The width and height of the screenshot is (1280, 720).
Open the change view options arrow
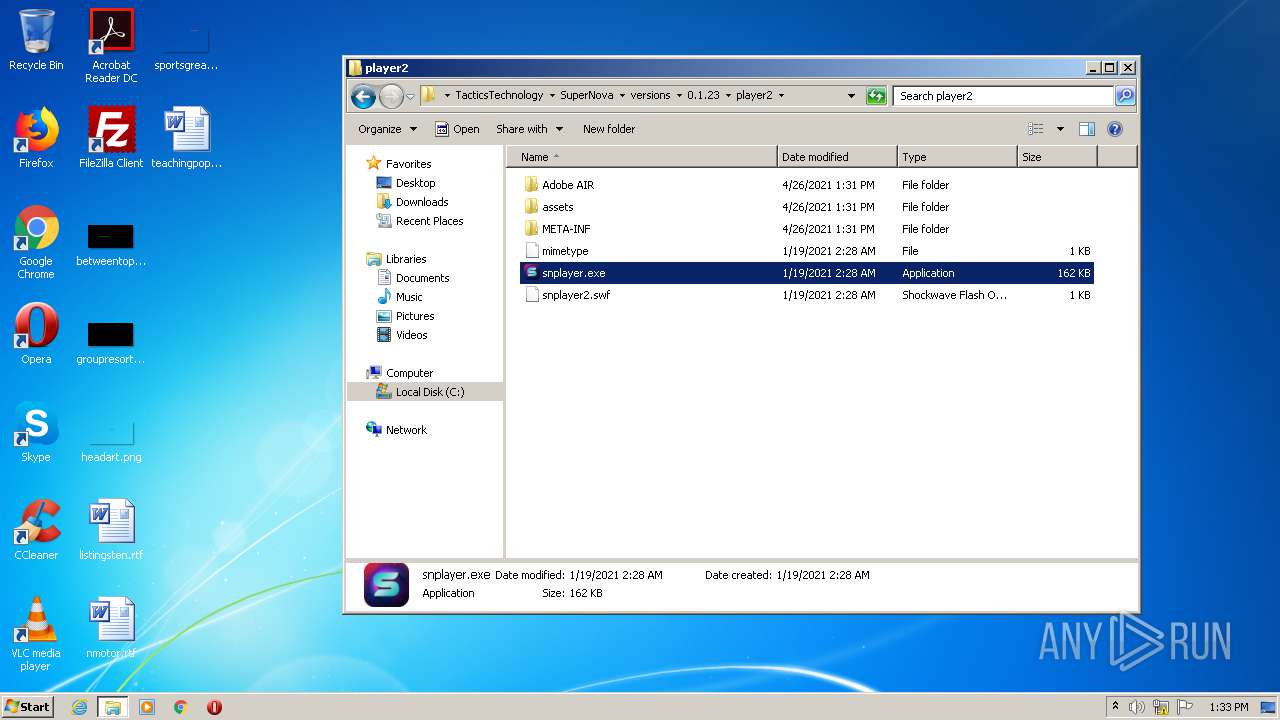(x=1060, y=129)
